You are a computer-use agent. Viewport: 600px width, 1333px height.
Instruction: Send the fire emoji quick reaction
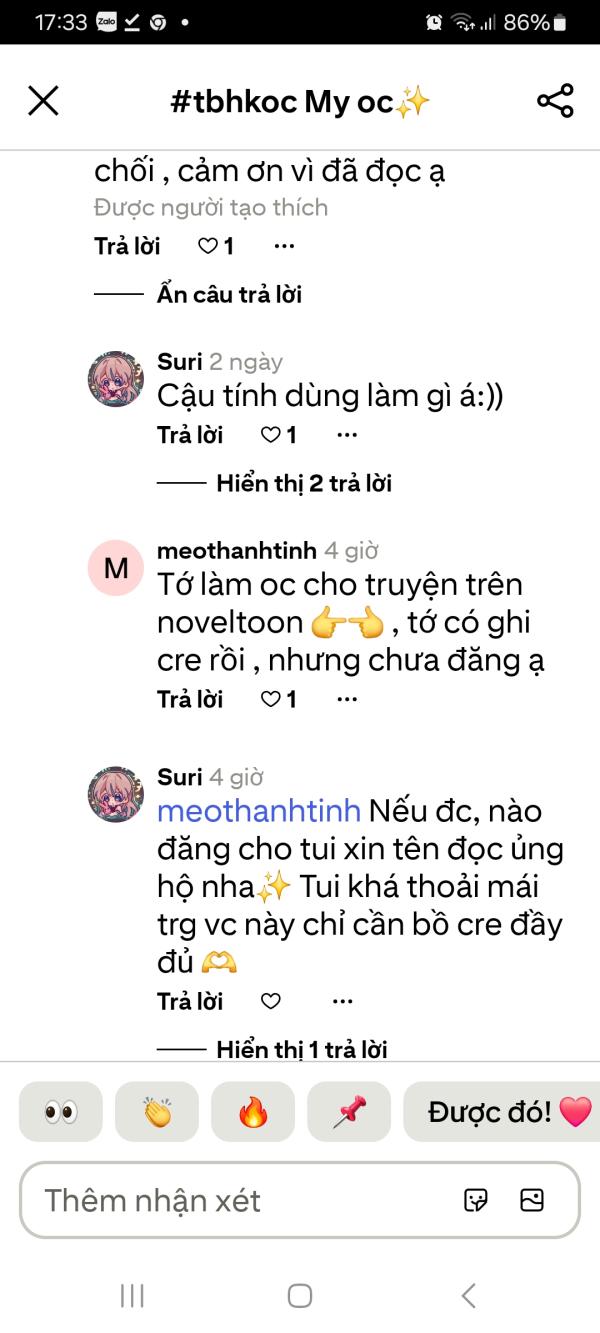click(253, 1112)
